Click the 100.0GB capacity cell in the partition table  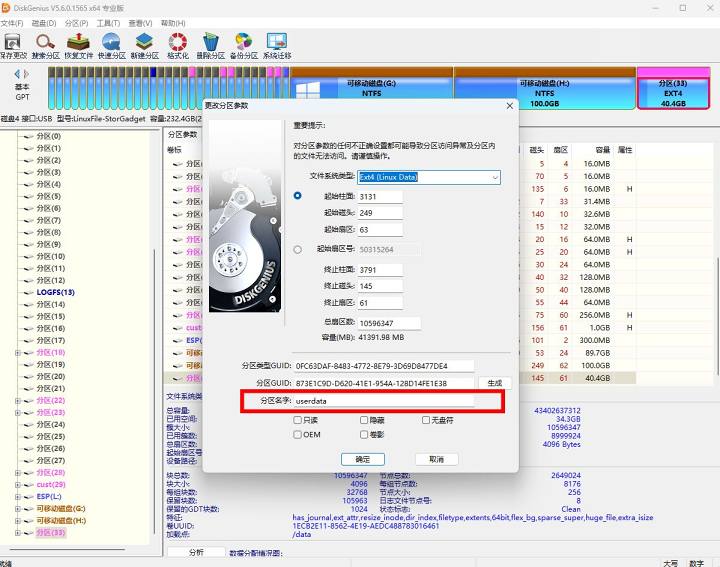[595, 365]
